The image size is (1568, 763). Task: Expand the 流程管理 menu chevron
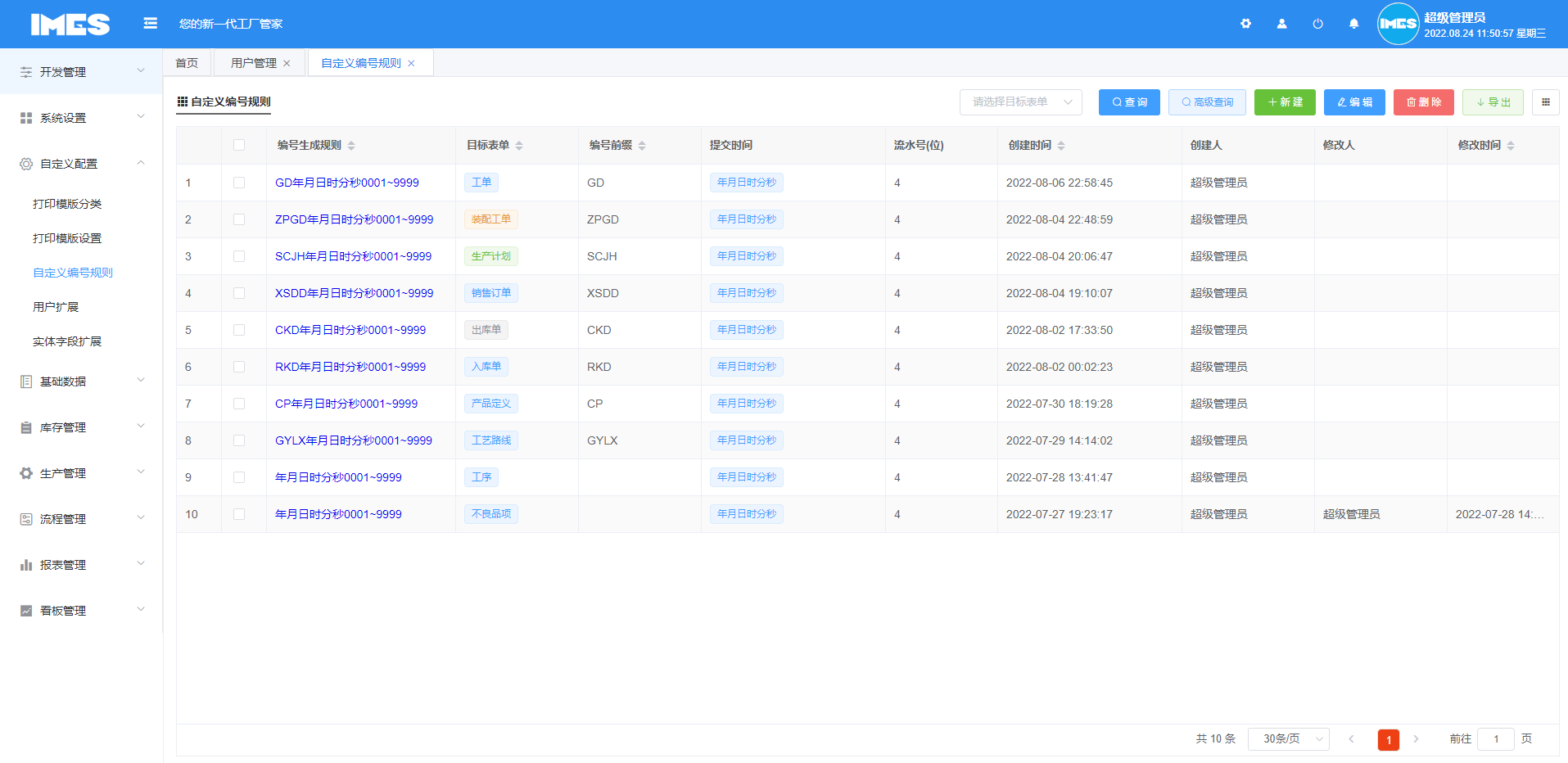coord(141,518)
